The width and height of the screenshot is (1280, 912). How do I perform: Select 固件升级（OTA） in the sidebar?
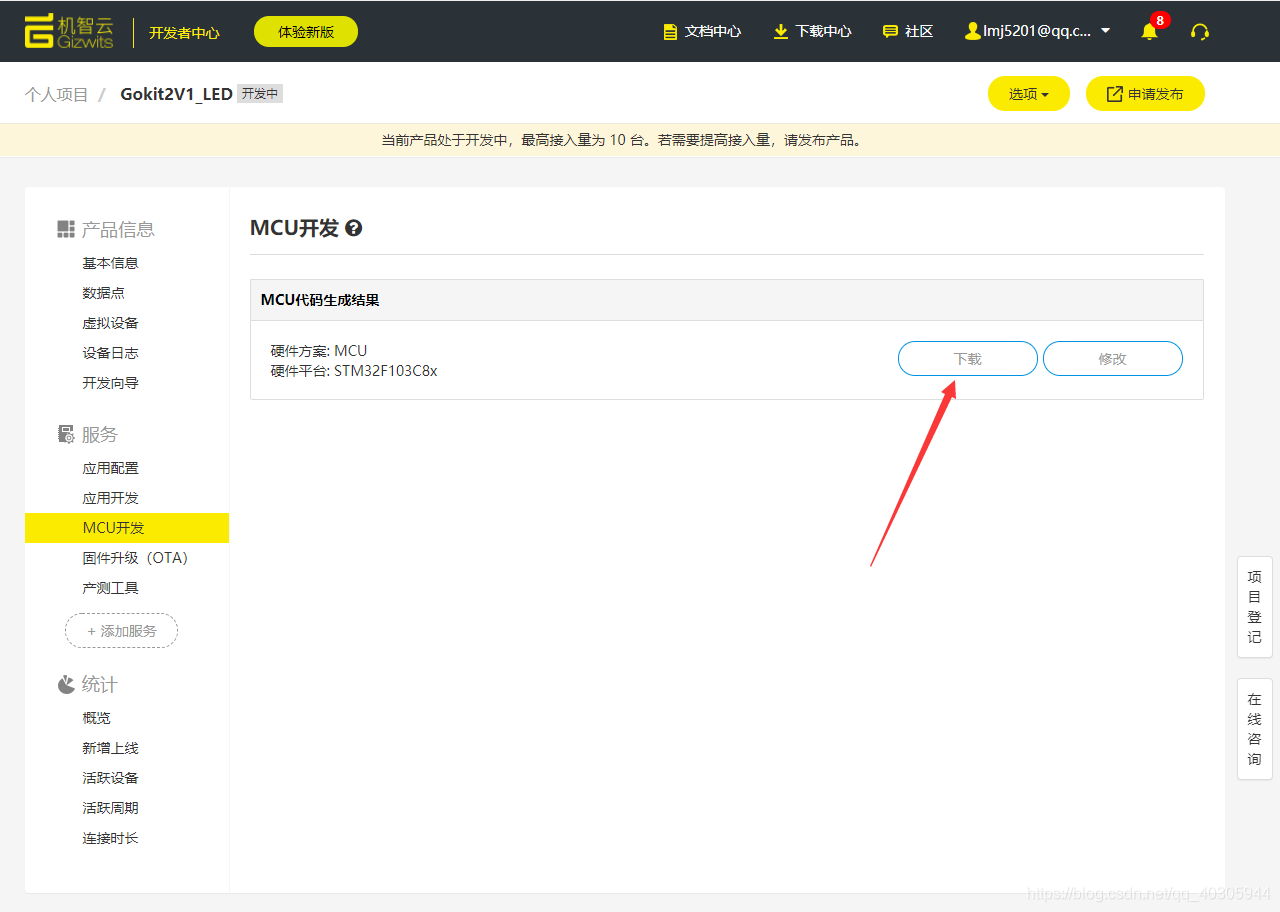click(x=135, y=558)
